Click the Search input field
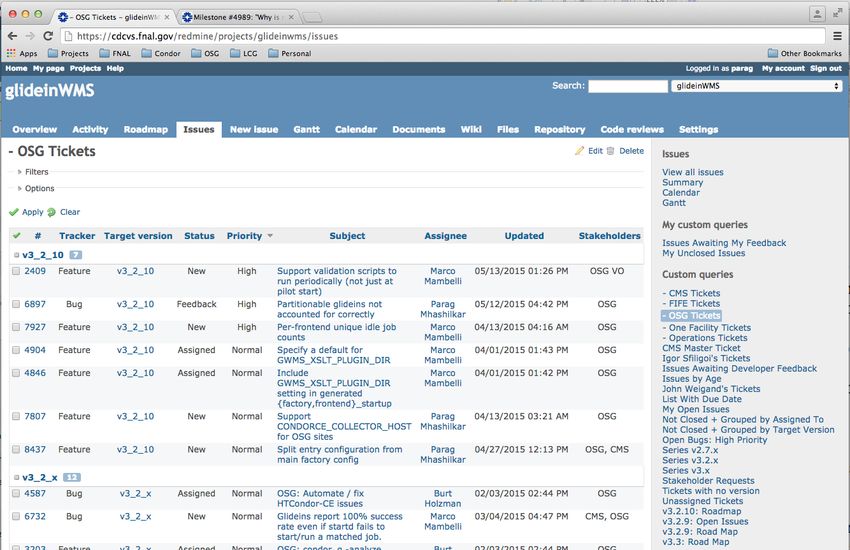Image resolution: width=850 pixels, height=550 pixels. (x=628, y=86)
